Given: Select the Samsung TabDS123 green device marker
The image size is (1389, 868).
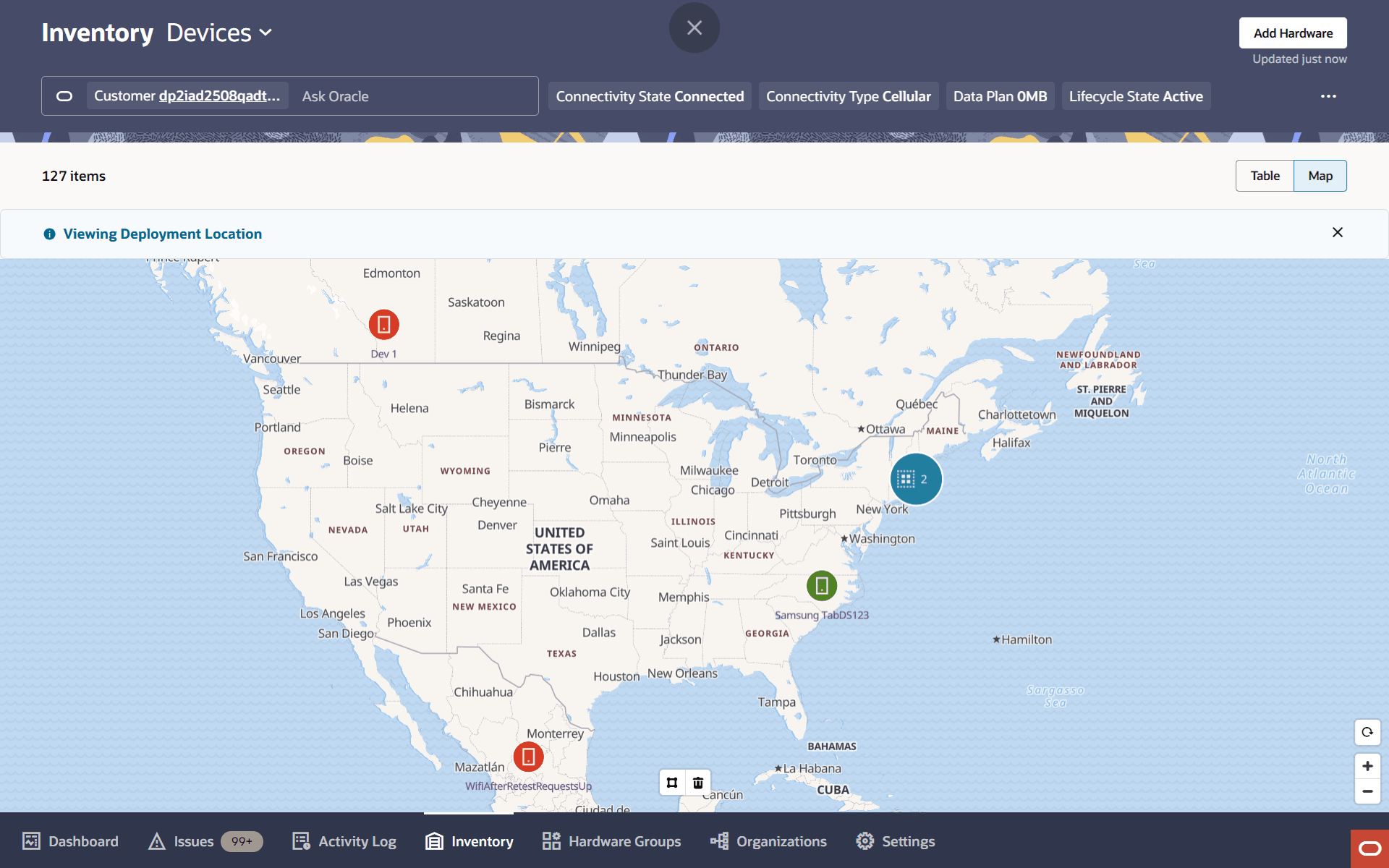Looking at the screenshot, I should [822, 586].
